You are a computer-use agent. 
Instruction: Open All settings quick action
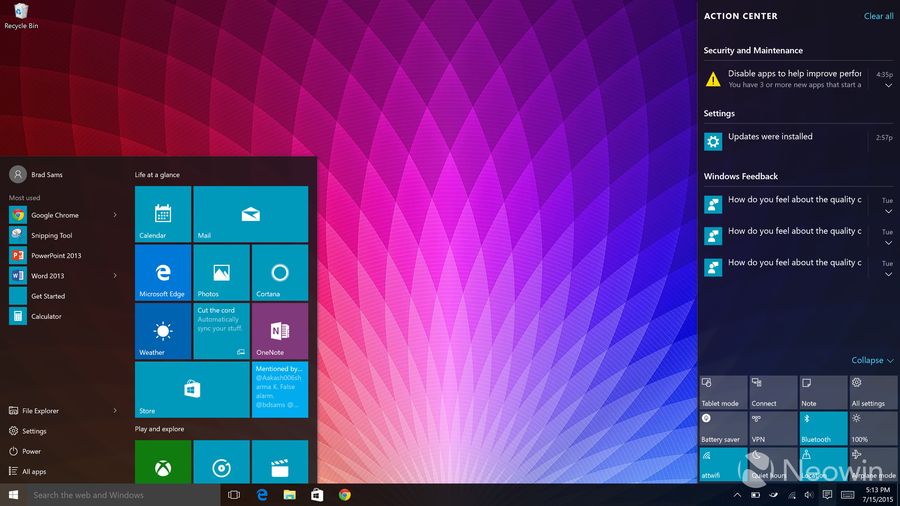coord(873,392)
